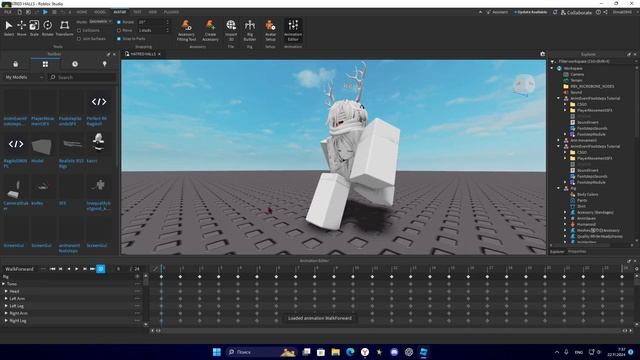Play the WalkForward animation
Image resolution: width=640 pixels, height=360 pixels.
(76, 269)
